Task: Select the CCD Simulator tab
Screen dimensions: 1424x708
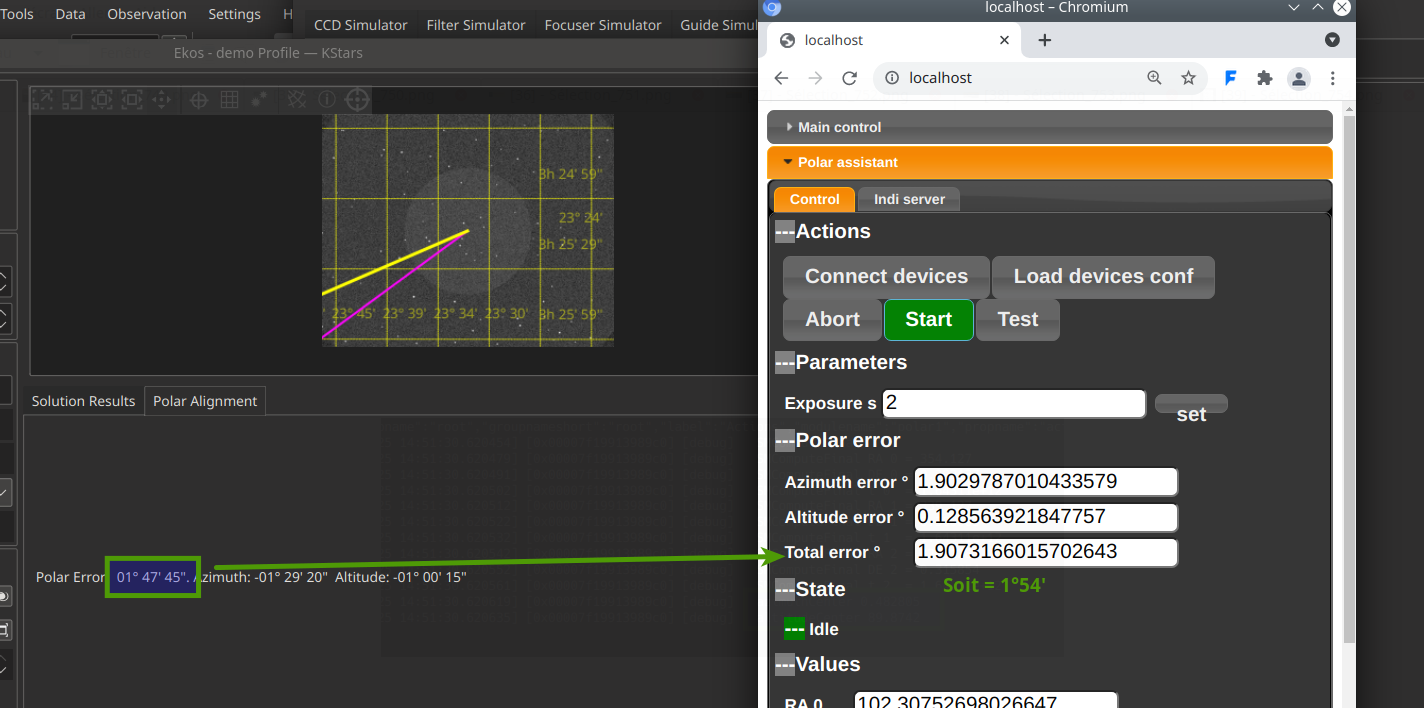Action: click(361, 25)
